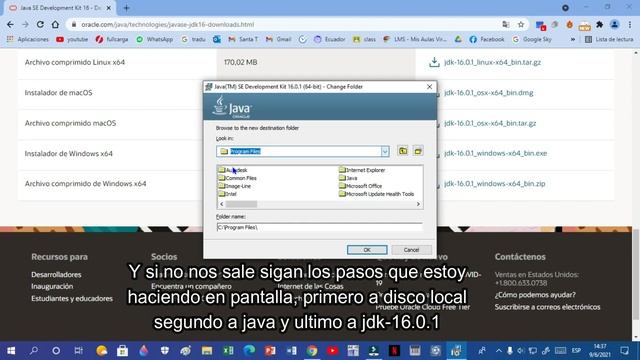
Task: Expand the bookmarks overflow chevron
Action: (573, 39)
